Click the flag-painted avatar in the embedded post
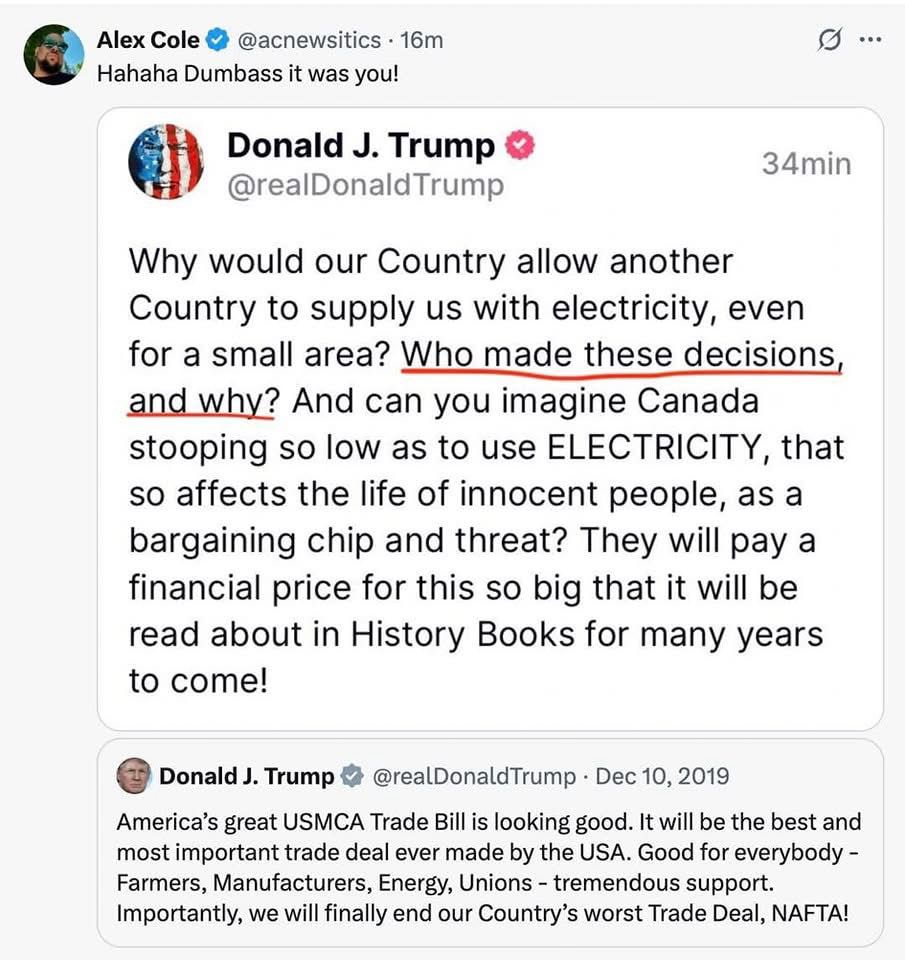905x960 pixels. (x=166, y=162)
